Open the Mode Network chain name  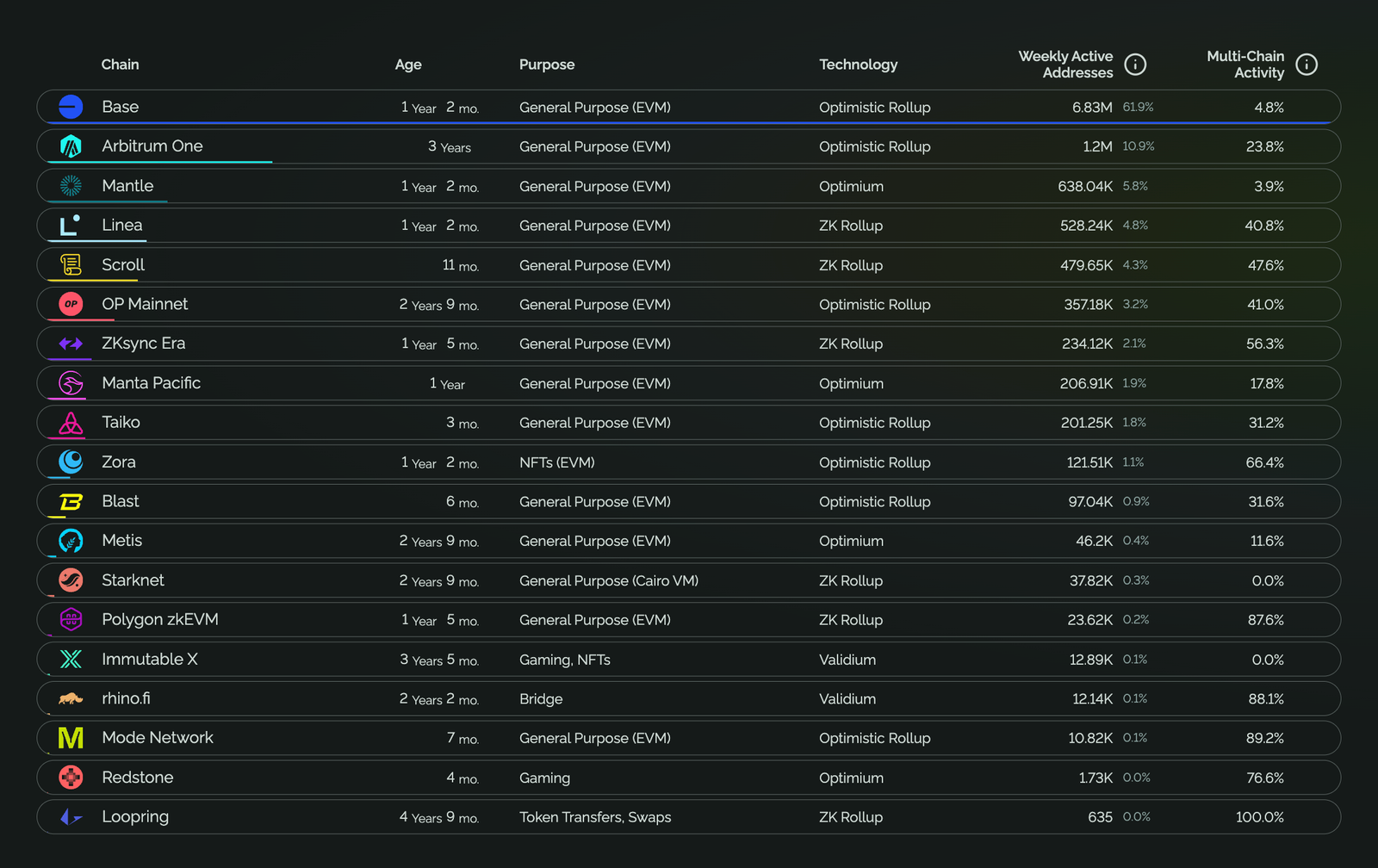158,738
